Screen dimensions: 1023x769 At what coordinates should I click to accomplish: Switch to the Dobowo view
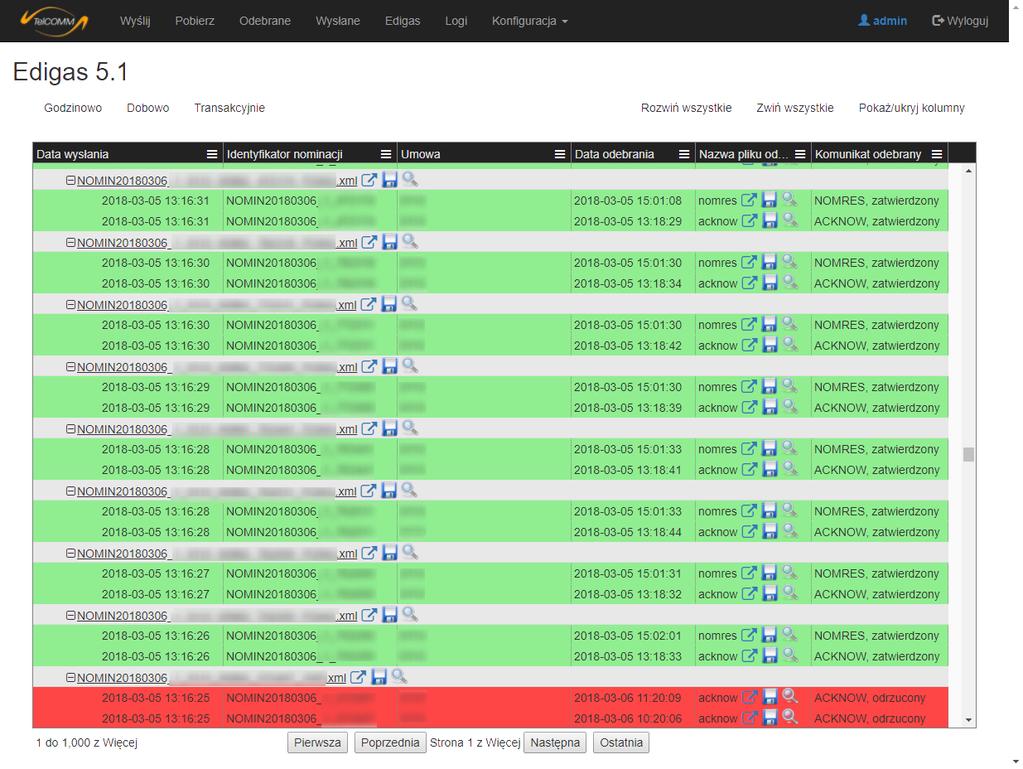(148, 108)
